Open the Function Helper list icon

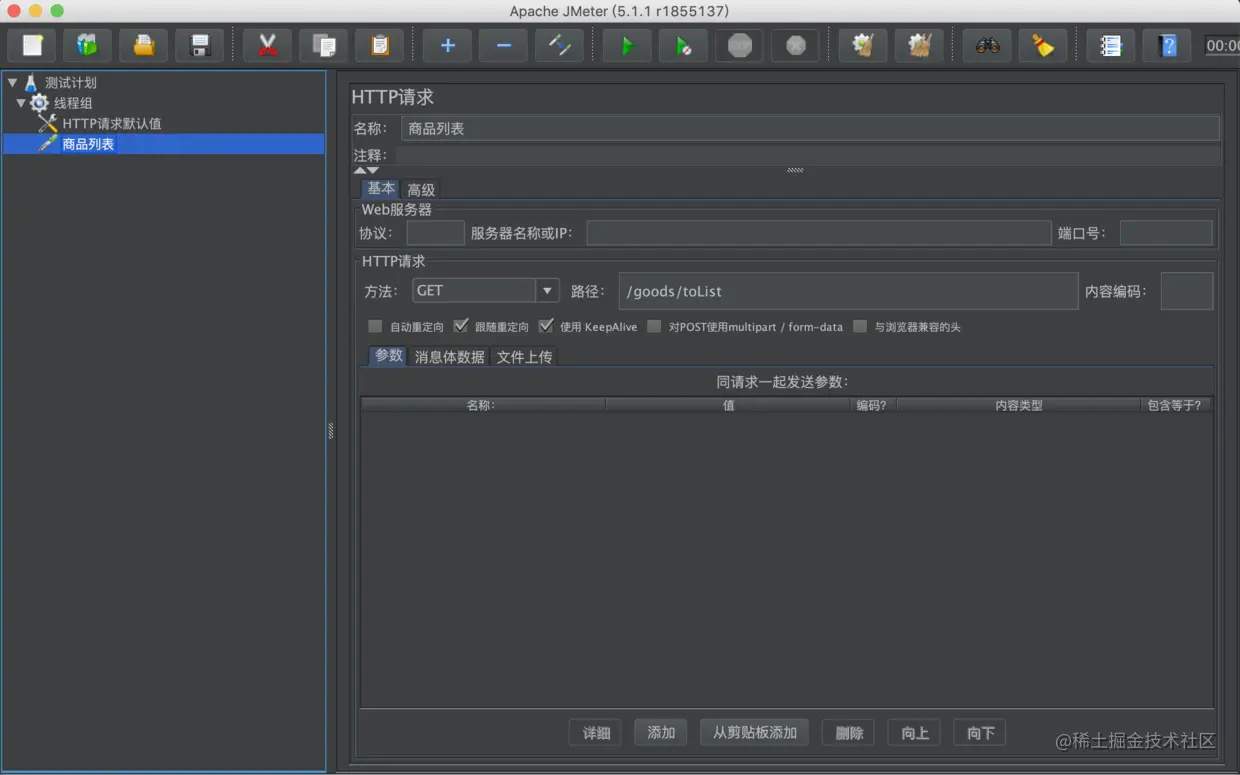tap(1111, 45)
